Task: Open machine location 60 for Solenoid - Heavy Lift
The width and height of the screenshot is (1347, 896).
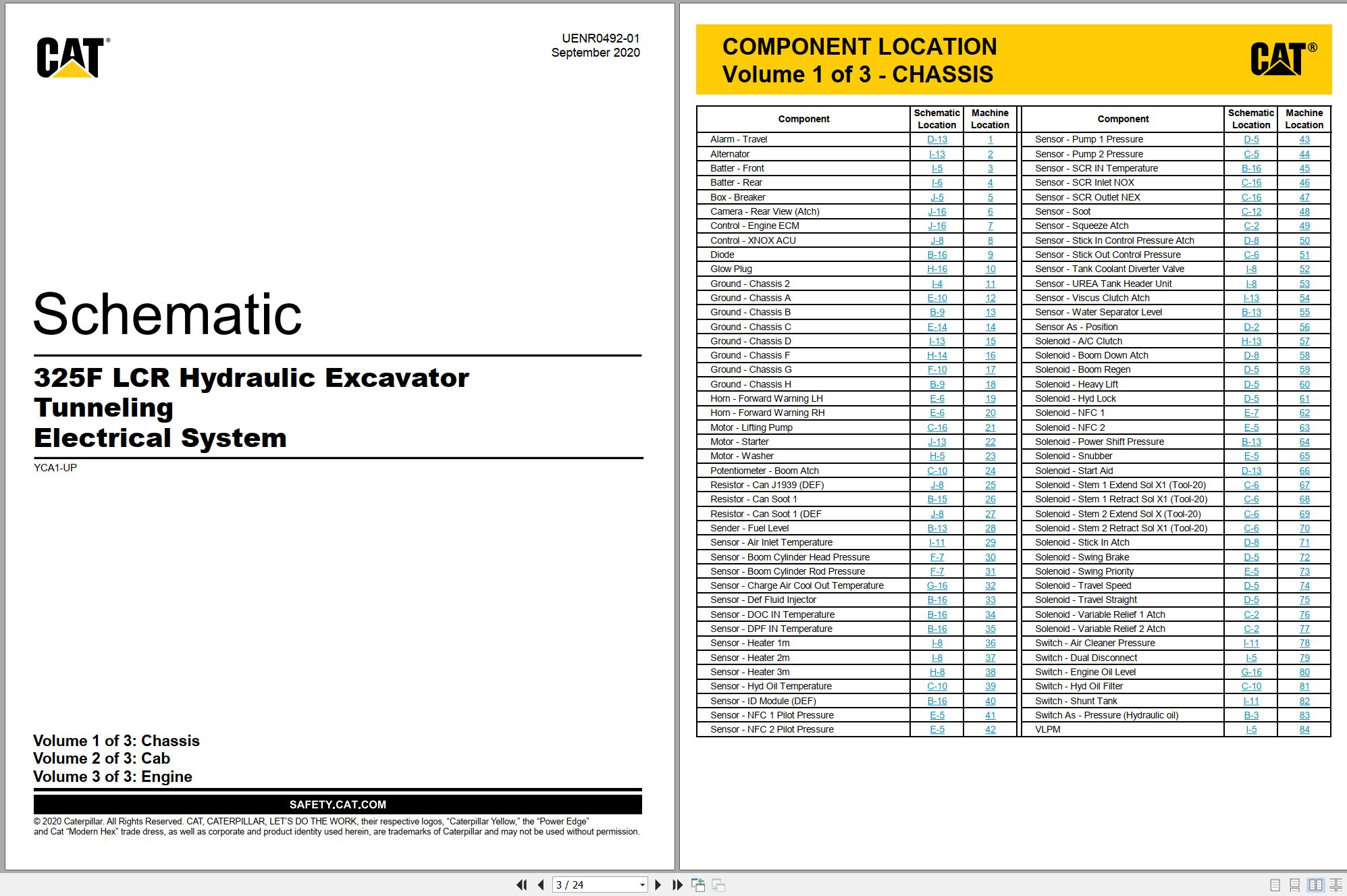Action: pos(1304,384)
